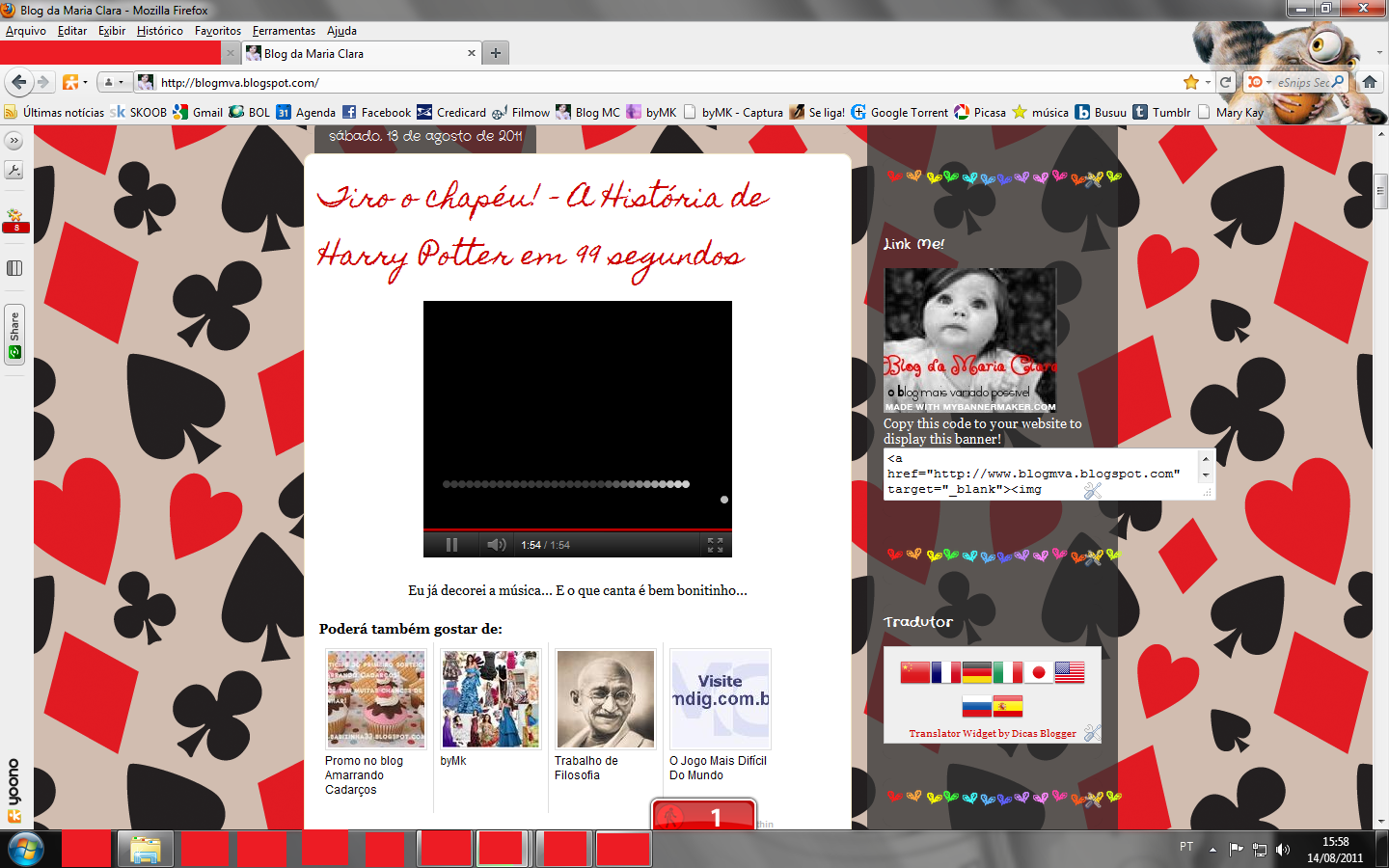Show hidden system tray icons
This screenshot has width=1389, height=868.
coord(1212,850)
